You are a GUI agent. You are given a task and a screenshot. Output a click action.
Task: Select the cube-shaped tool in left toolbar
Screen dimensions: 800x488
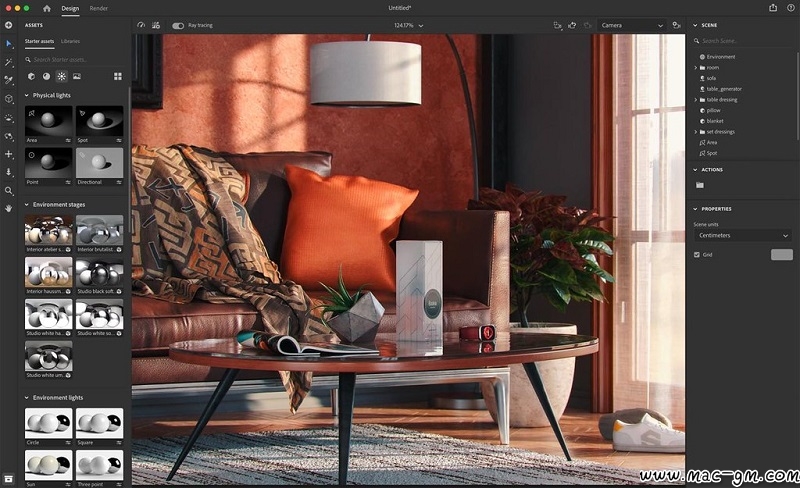(9, 99)
